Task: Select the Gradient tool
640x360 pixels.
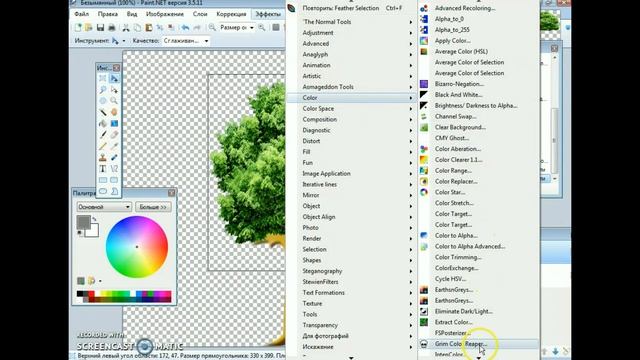Action: point(114,123)
